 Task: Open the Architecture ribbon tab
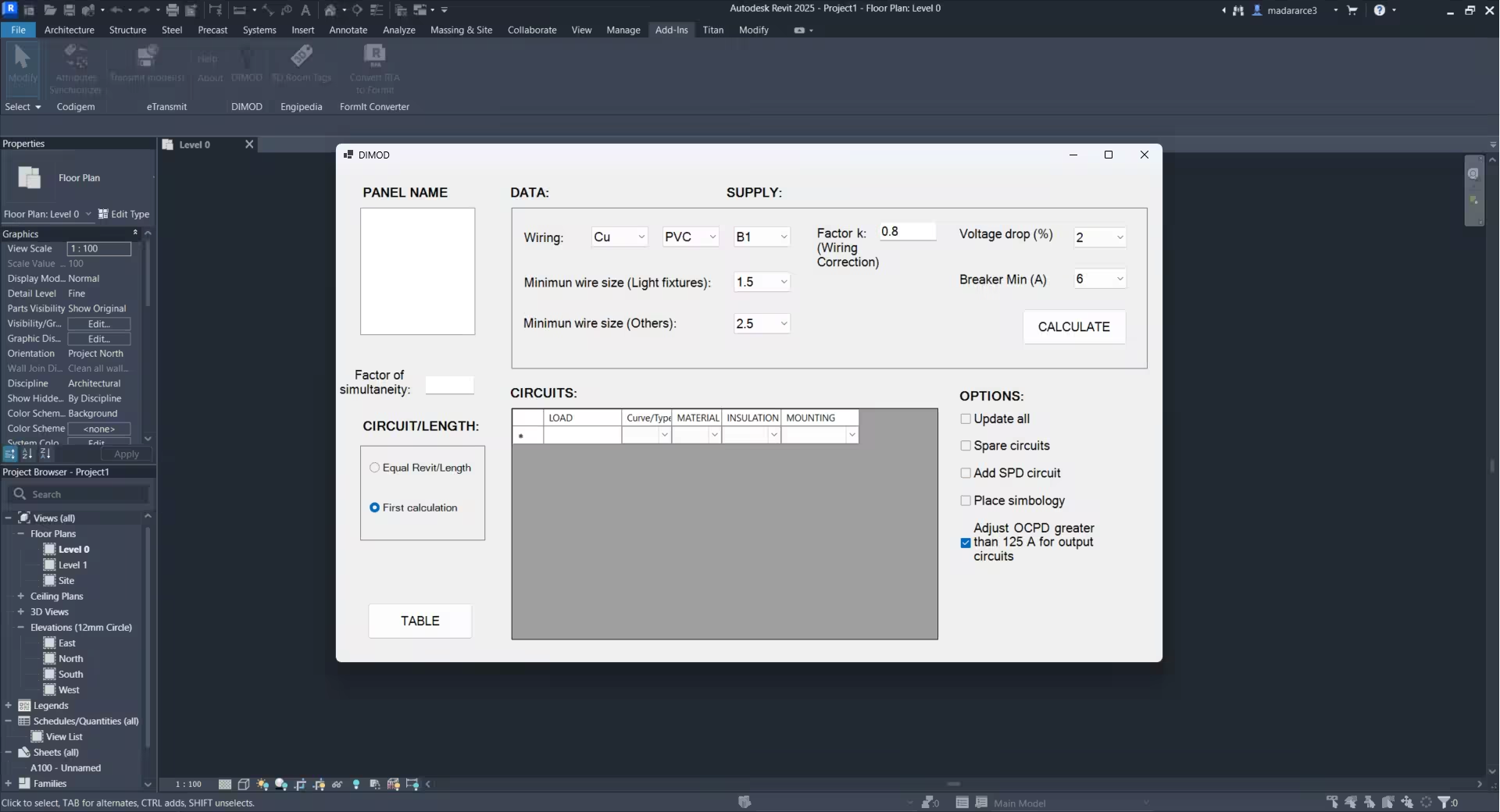point(70,30)
